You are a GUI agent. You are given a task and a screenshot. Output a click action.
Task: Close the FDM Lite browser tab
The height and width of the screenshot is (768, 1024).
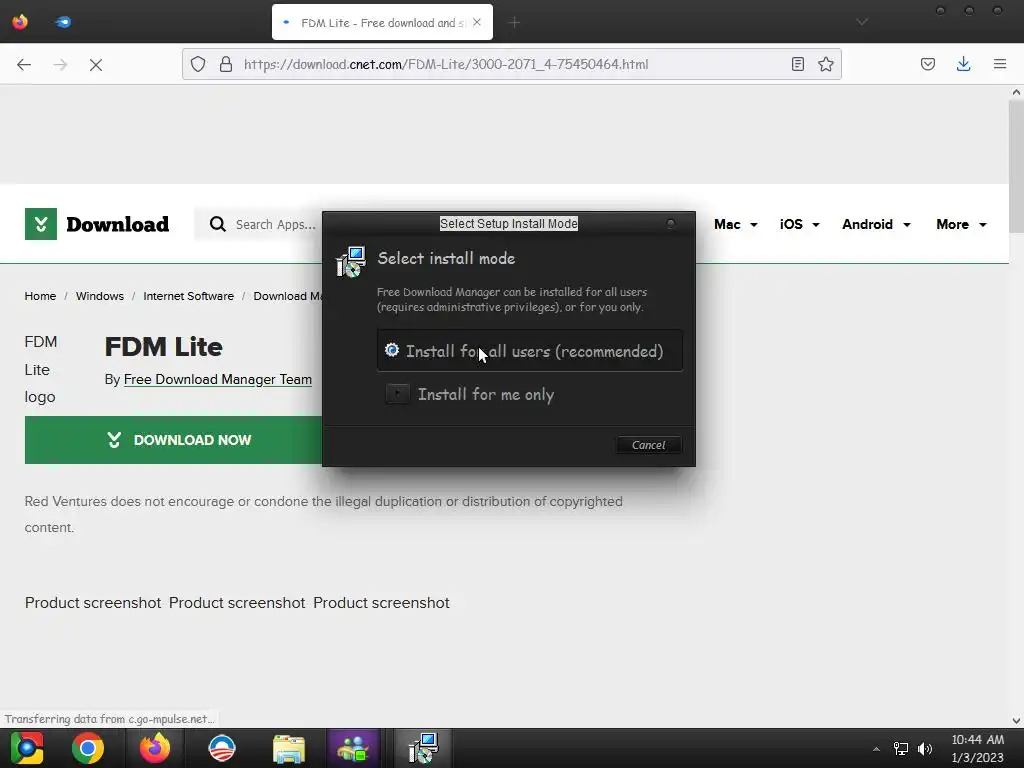click(x=477, y=22)
